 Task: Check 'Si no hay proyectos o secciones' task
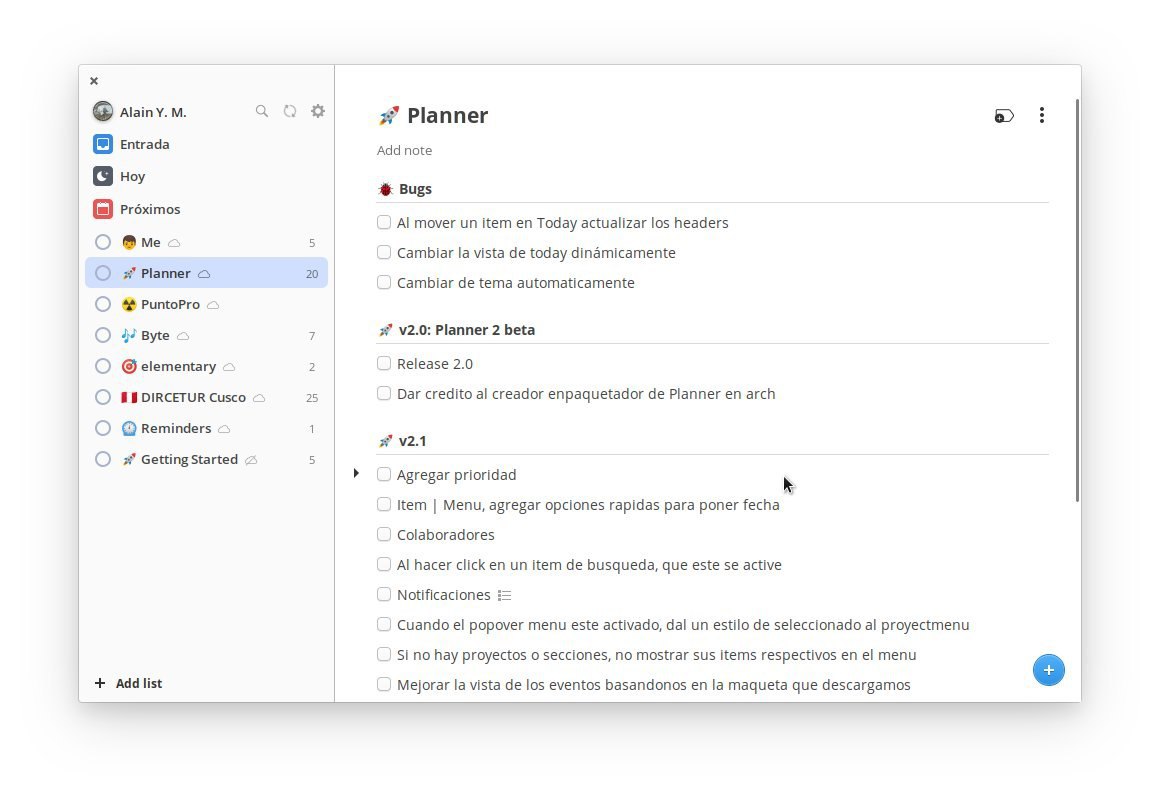click(383, 654)
